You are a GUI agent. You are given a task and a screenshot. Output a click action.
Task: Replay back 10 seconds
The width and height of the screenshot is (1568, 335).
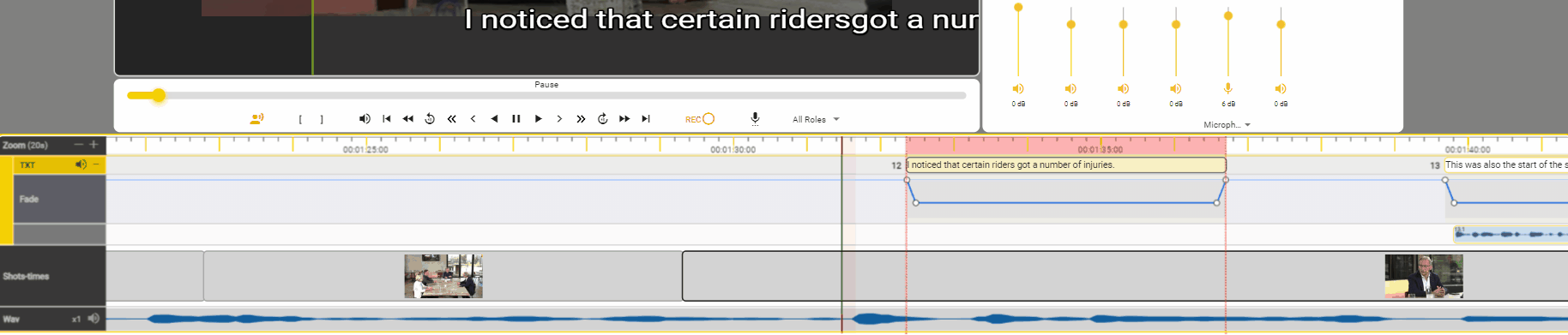(x=430, y=119)
